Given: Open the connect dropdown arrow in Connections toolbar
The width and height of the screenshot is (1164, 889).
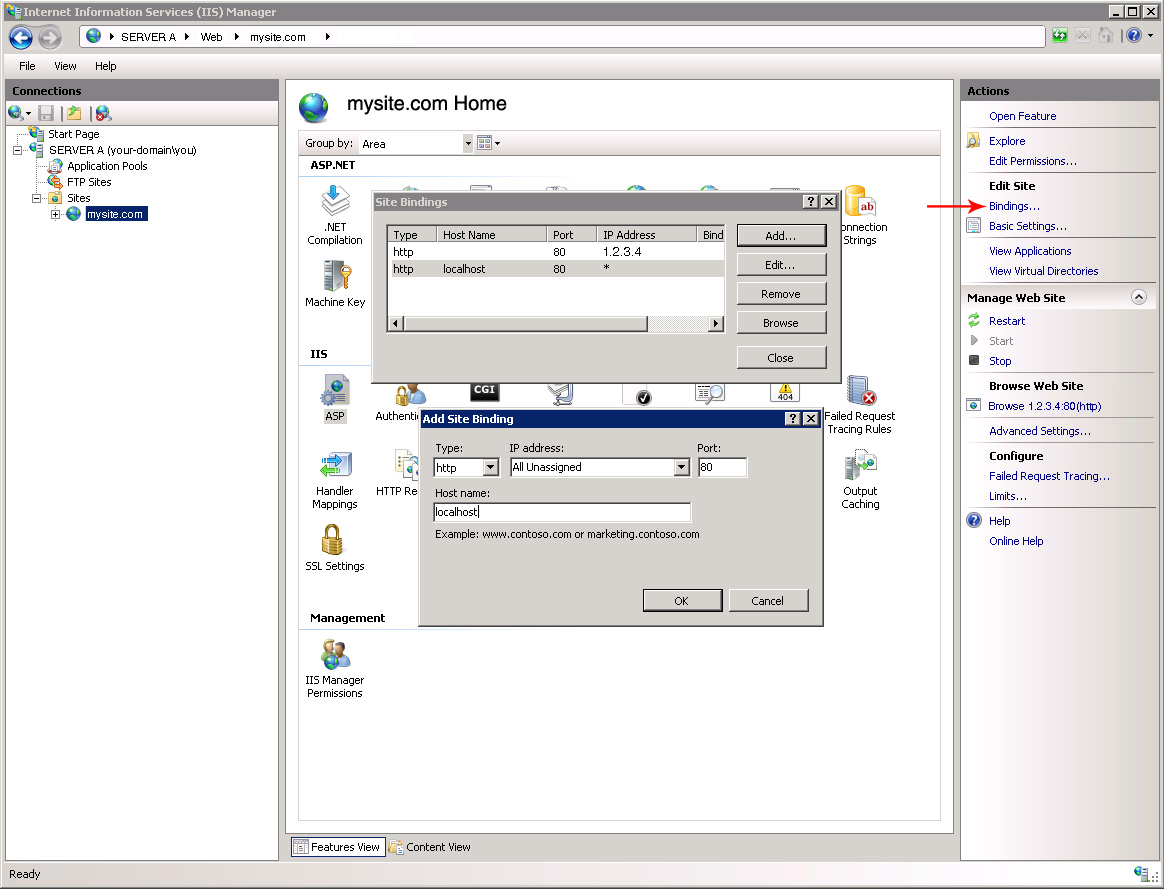Looking at the screenshot, I should point(28,114).
